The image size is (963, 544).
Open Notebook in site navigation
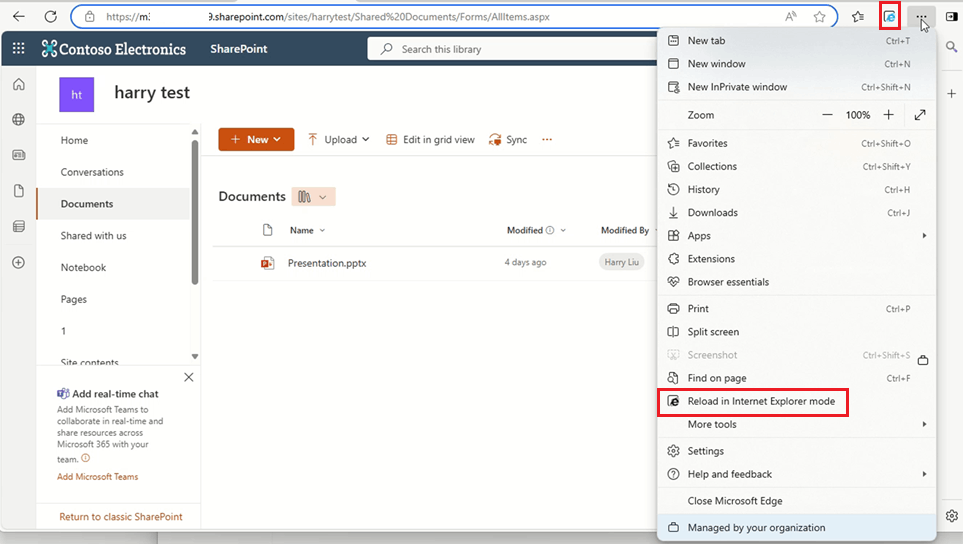[83, 268]
